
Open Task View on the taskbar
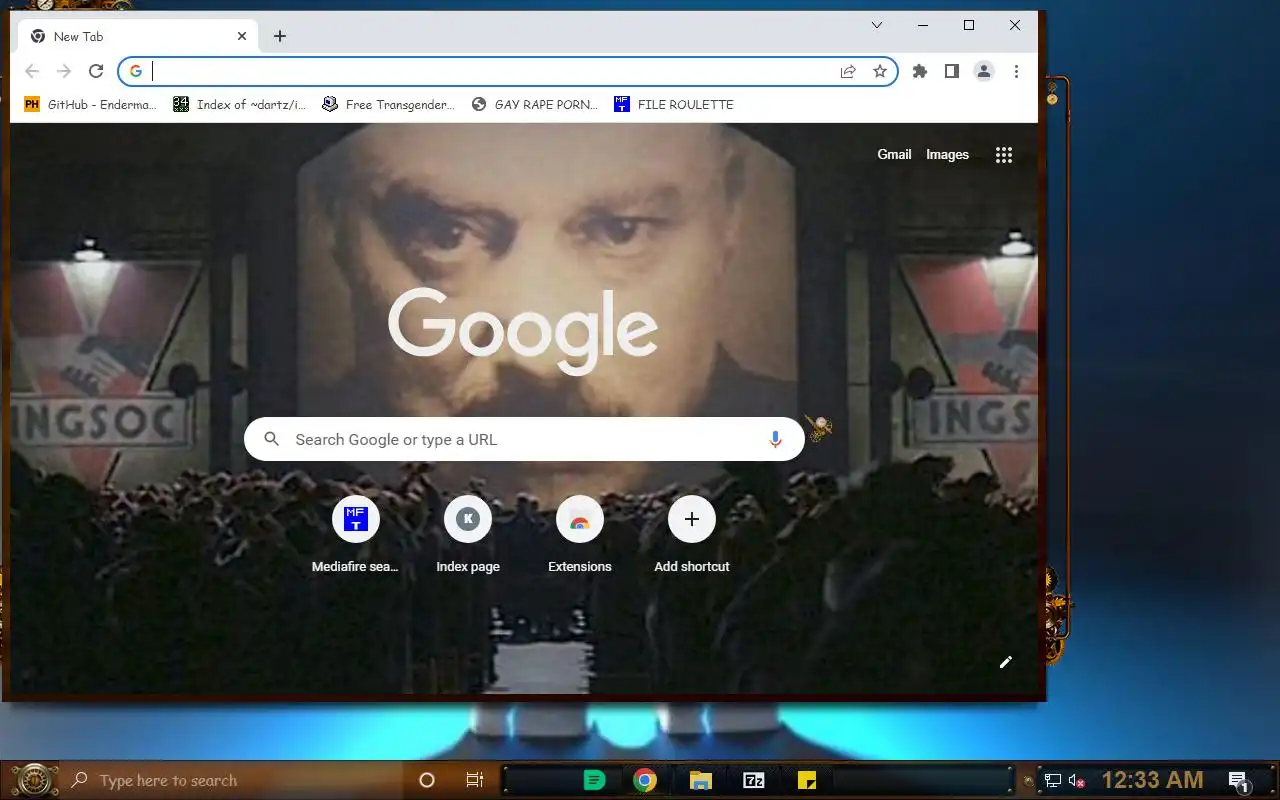[475, 780]
